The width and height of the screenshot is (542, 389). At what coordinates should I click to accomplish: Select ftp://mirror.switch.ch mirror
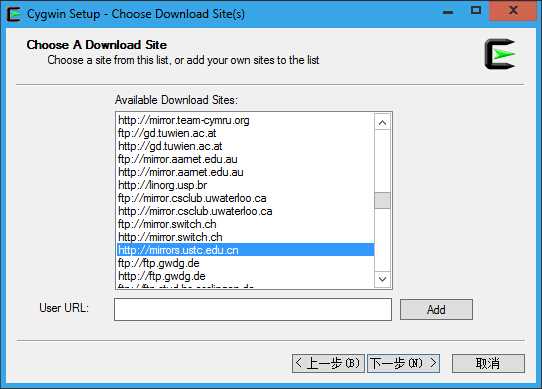245,224
